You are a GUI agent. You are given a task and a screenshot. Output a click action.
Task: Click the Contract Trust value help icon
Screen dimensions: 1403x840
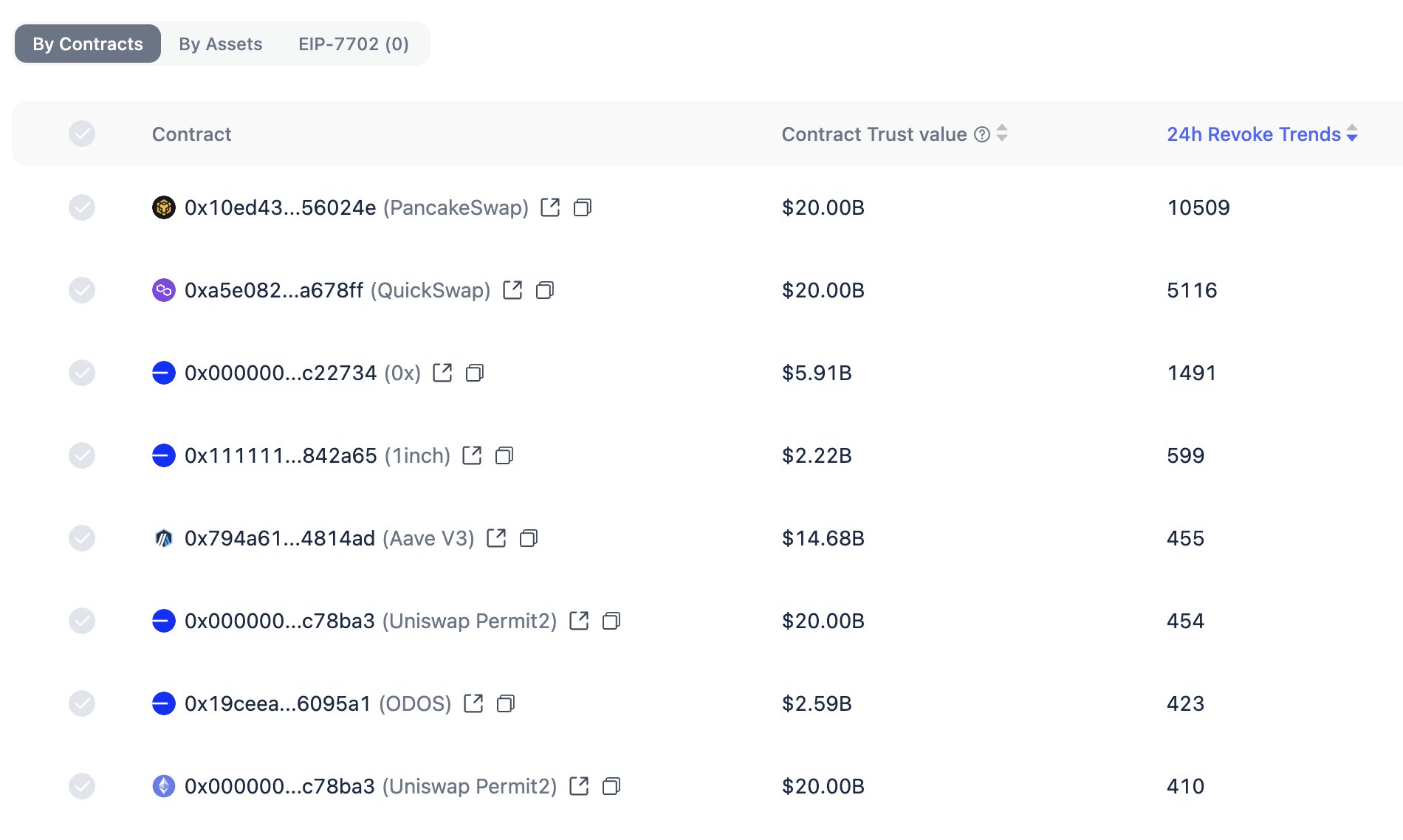(x=981, y=134)
